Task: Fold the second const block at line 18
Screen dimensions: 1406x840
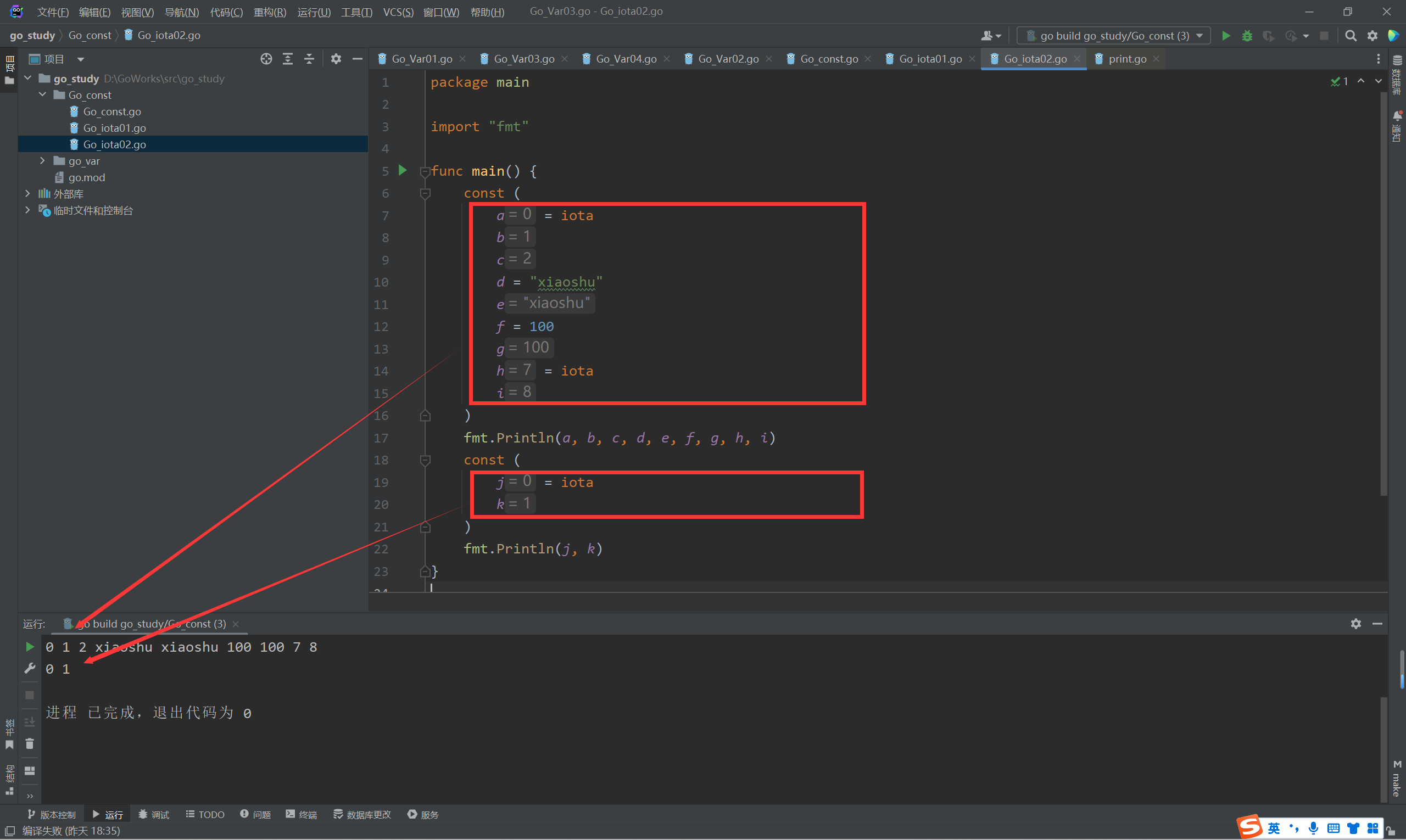Action: pyautogui.click(x=425, y=460)
